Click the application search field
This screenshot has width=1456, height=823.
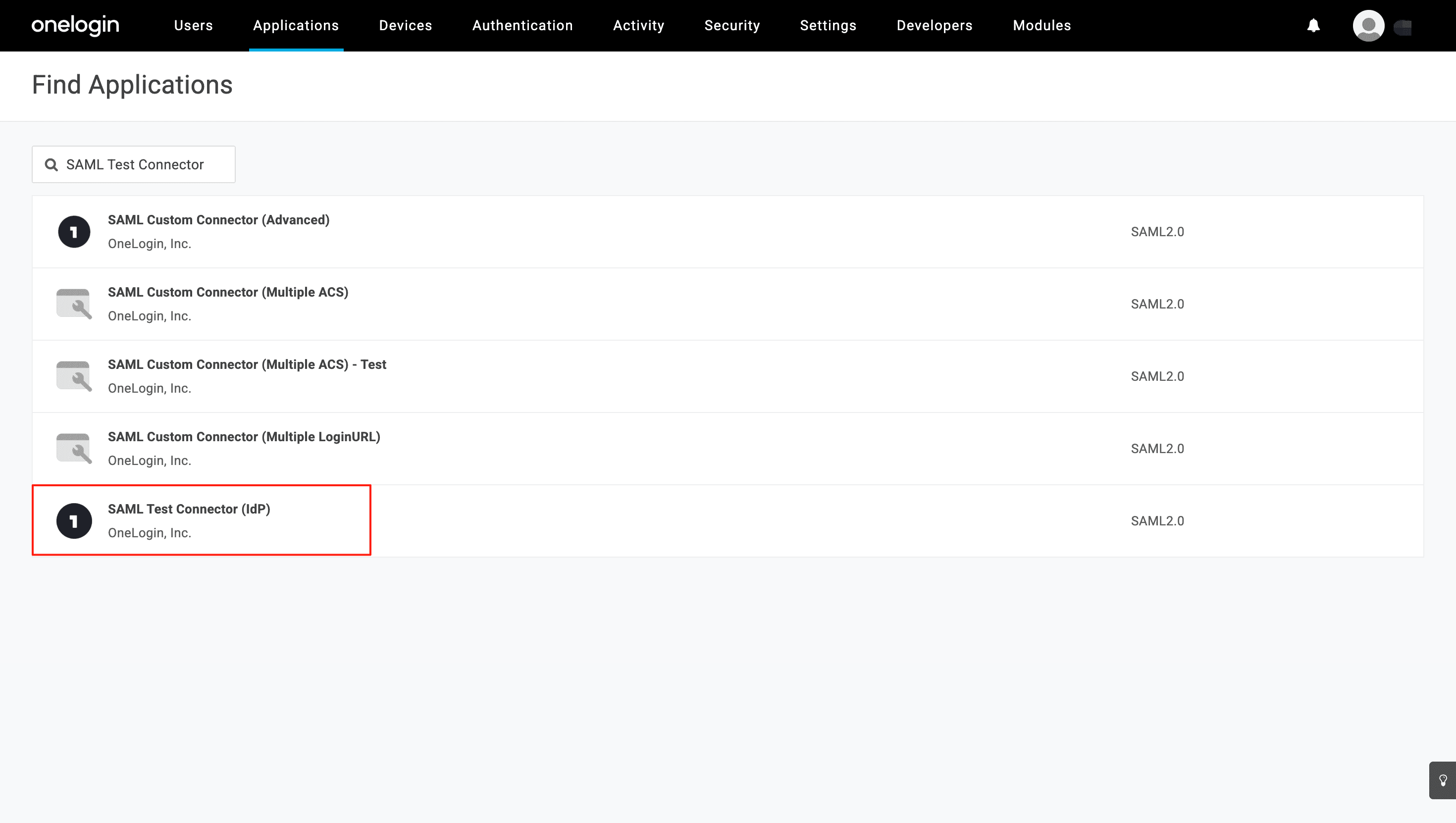(141, 164)
